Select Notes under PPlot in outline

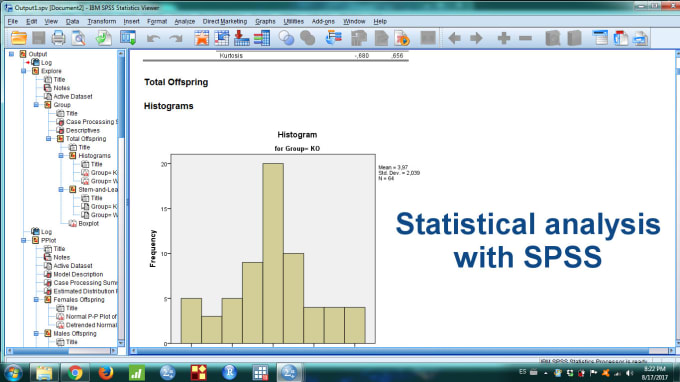(62, 258)
